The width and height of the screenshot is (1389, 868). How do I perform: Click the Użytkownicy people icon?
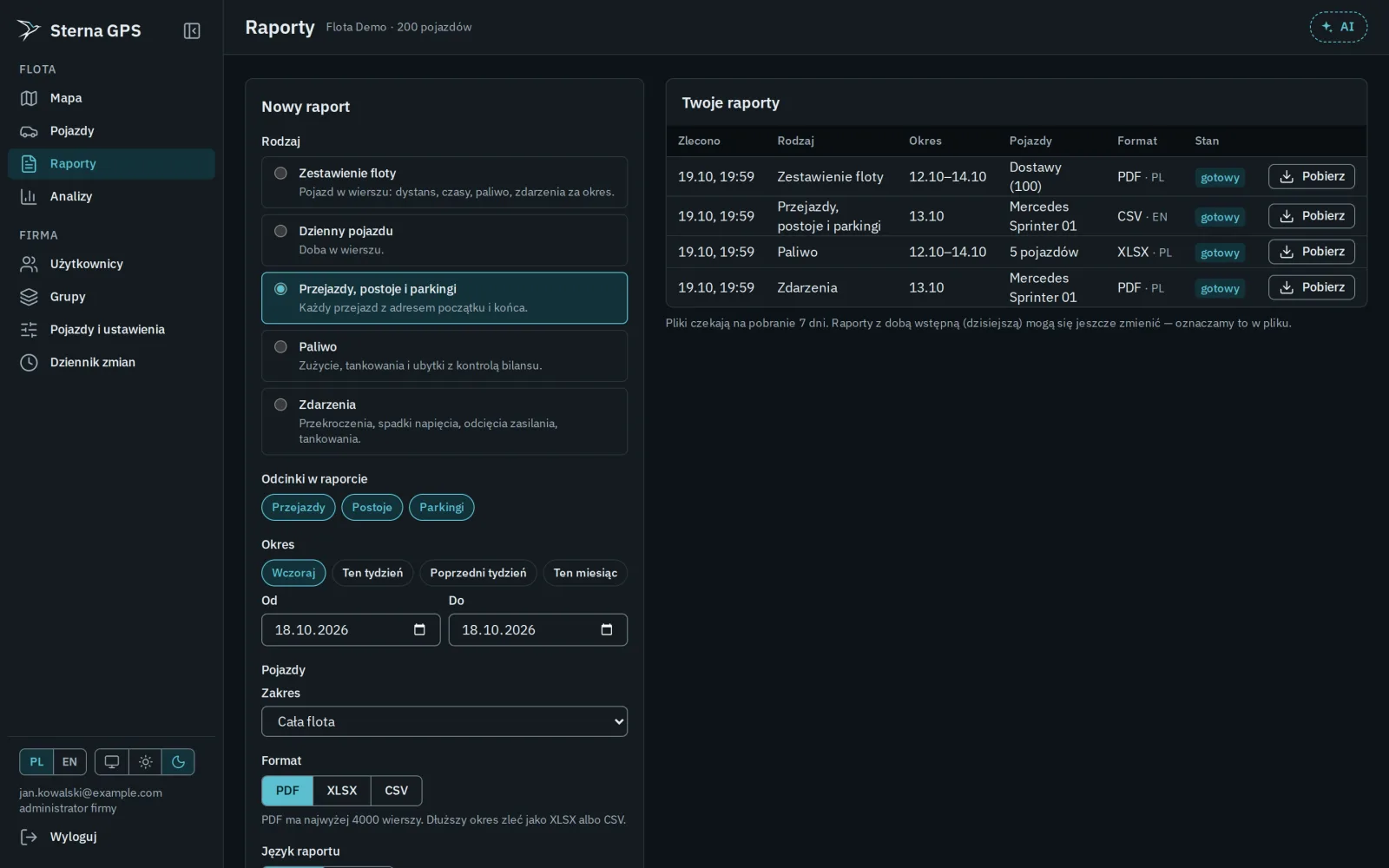click(x=29, y=264)
